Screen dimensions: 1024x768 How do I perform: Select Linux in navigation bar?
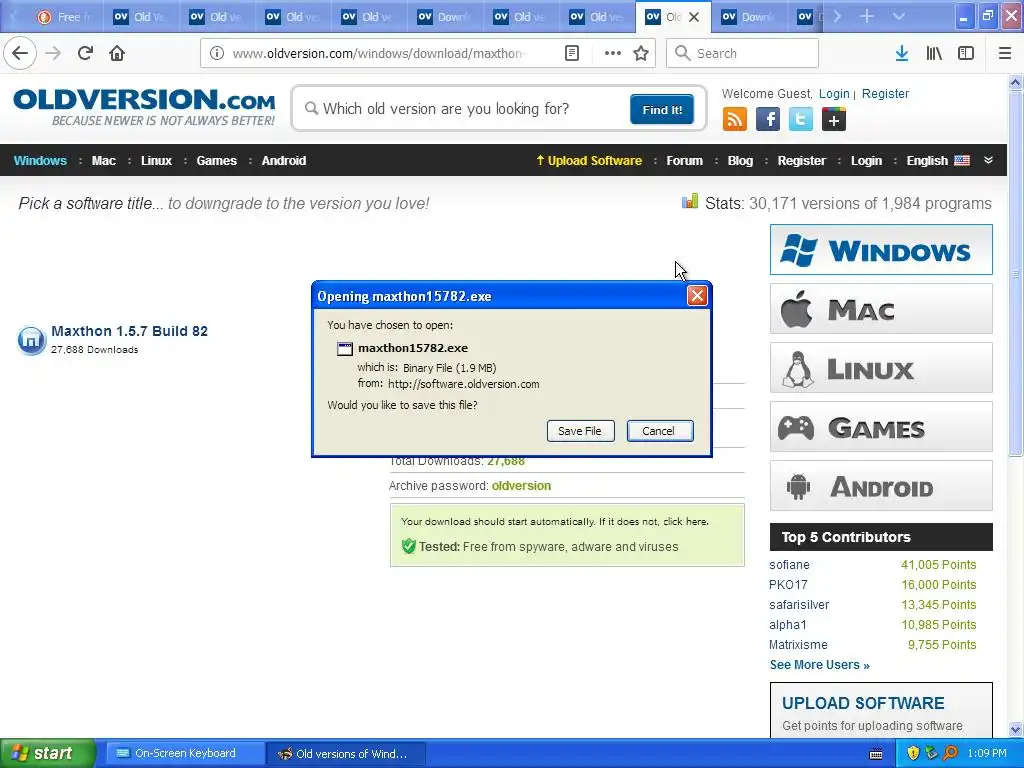coord(156,161)
